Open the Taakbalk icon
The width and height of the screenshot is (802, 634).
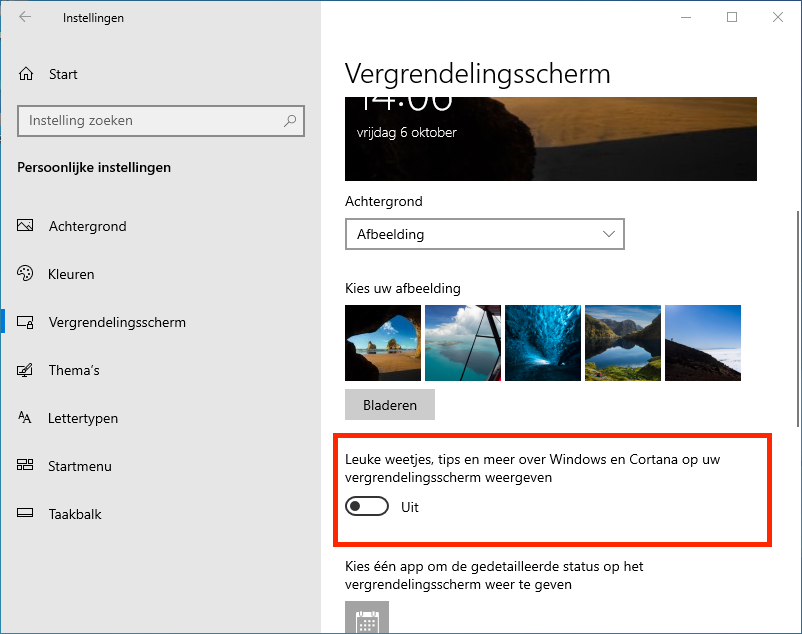pyautogui.click(x=26, y=514)
